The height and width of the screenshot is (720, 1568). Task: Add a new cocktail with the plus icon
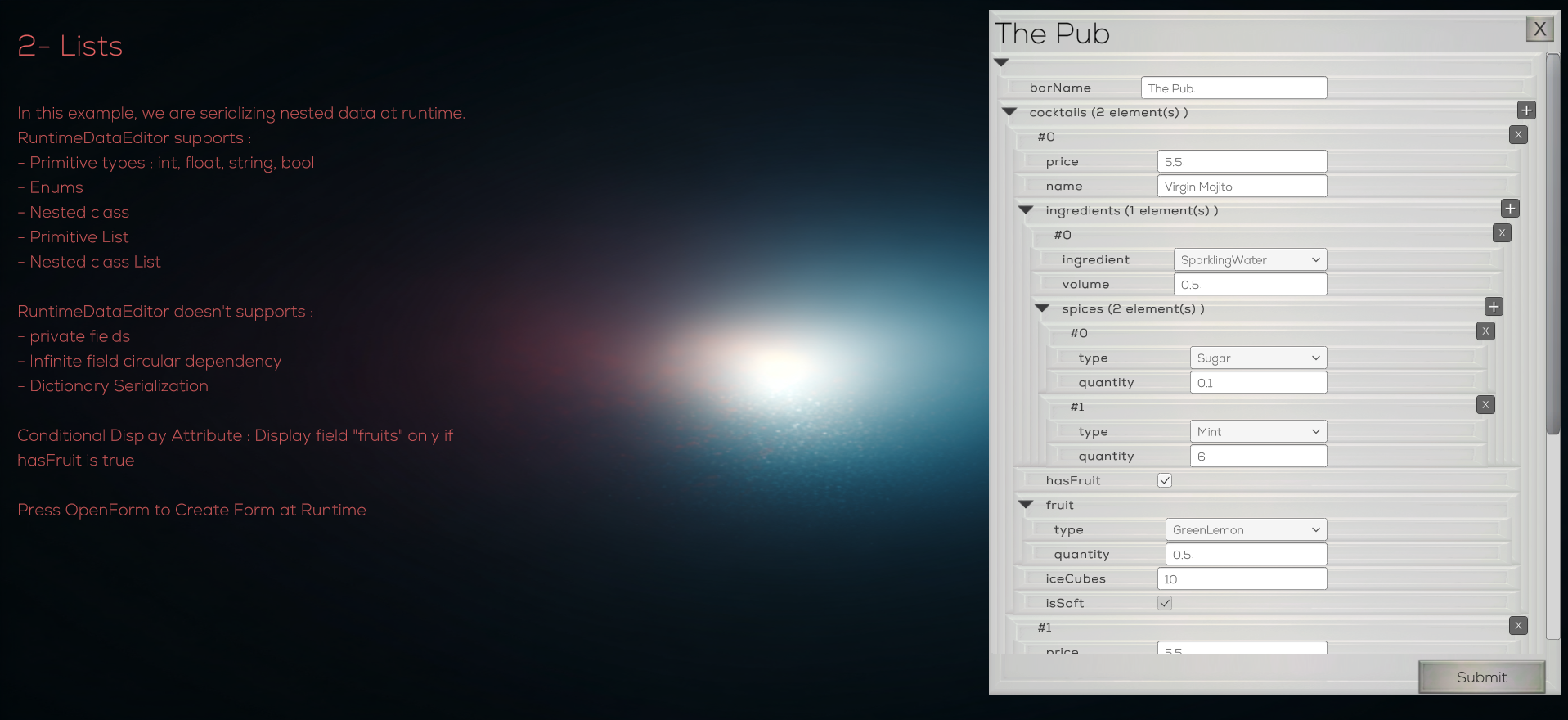(x=1526, y=110)
